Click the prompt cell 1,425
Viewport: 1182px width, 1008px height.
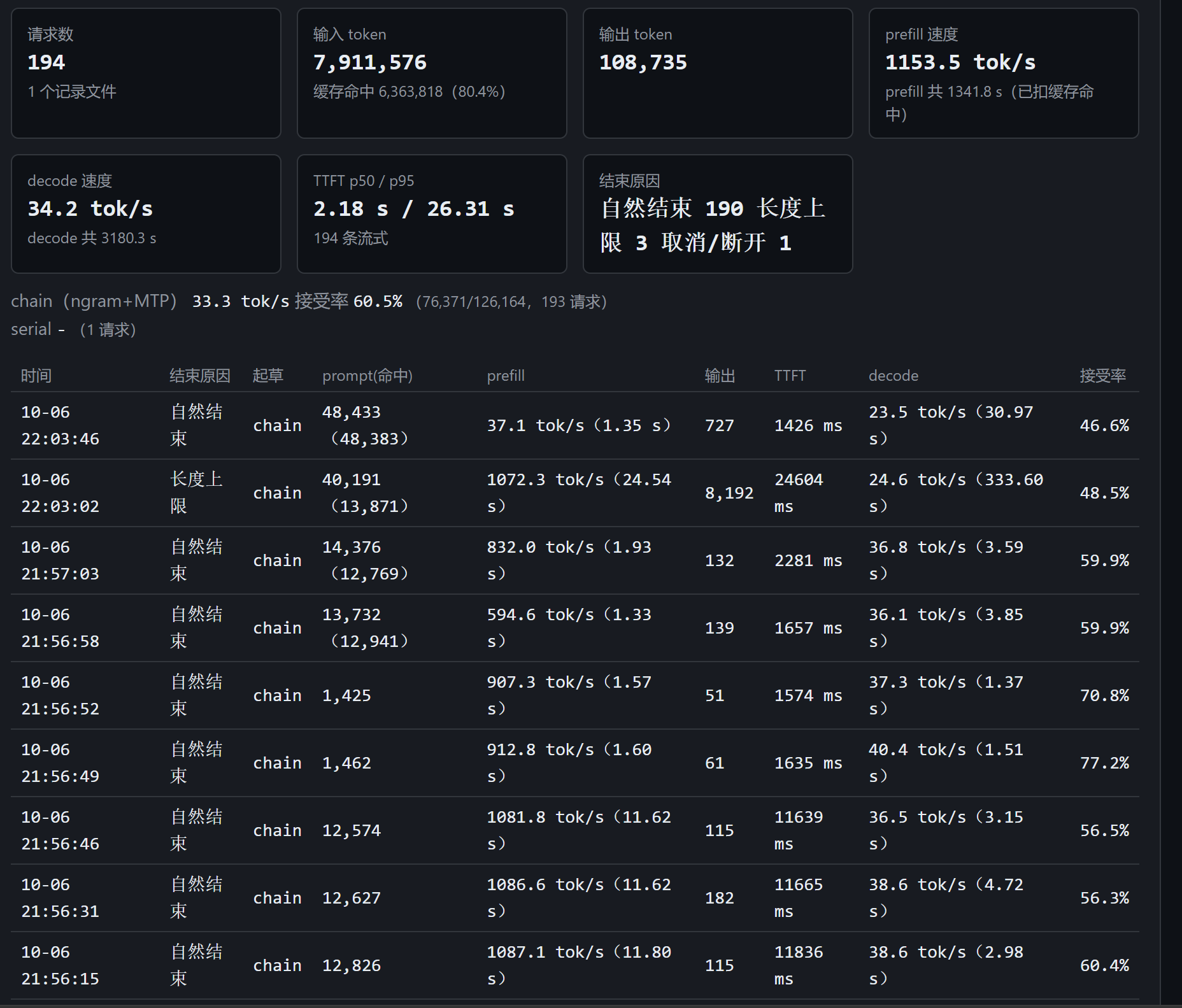click(346, 695)
